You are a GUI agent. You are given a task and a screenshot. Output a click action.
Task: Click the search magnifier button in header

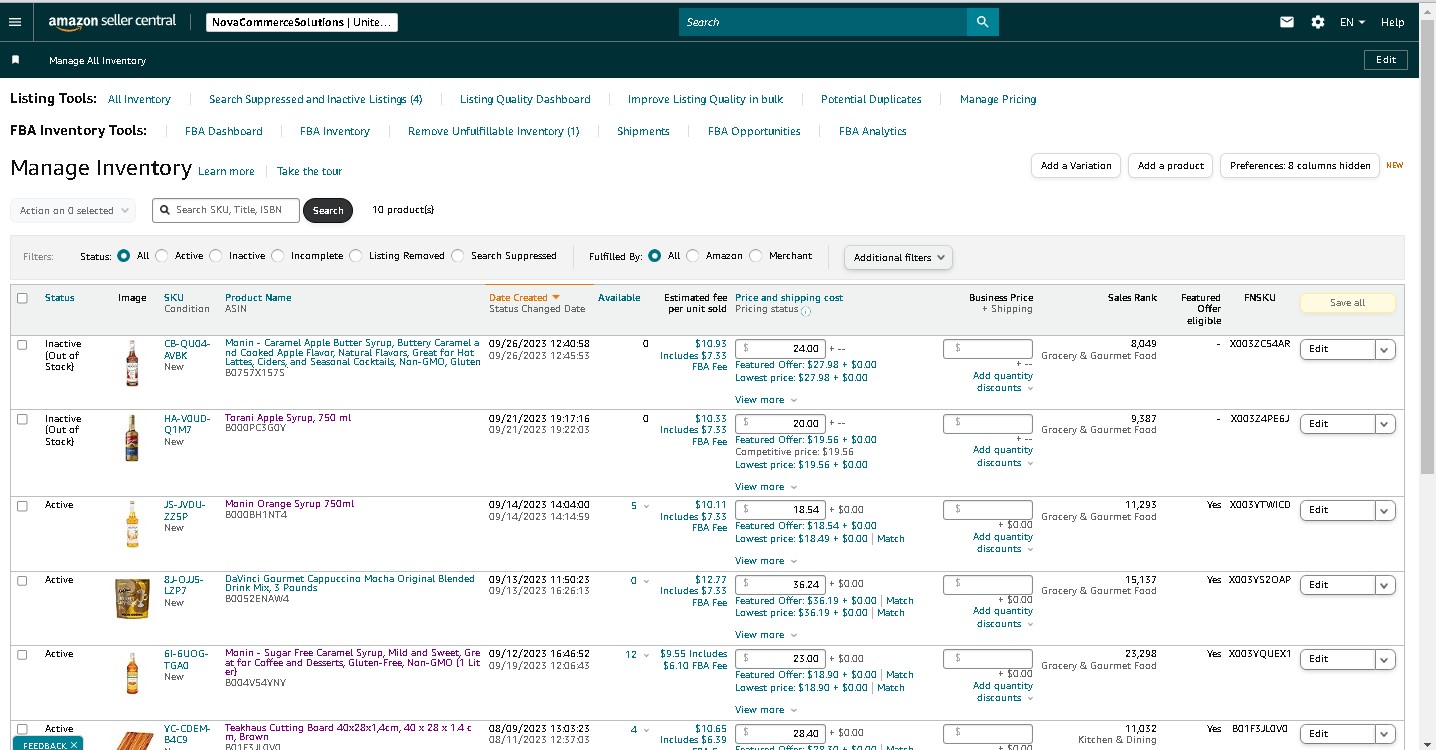[982, 22]
